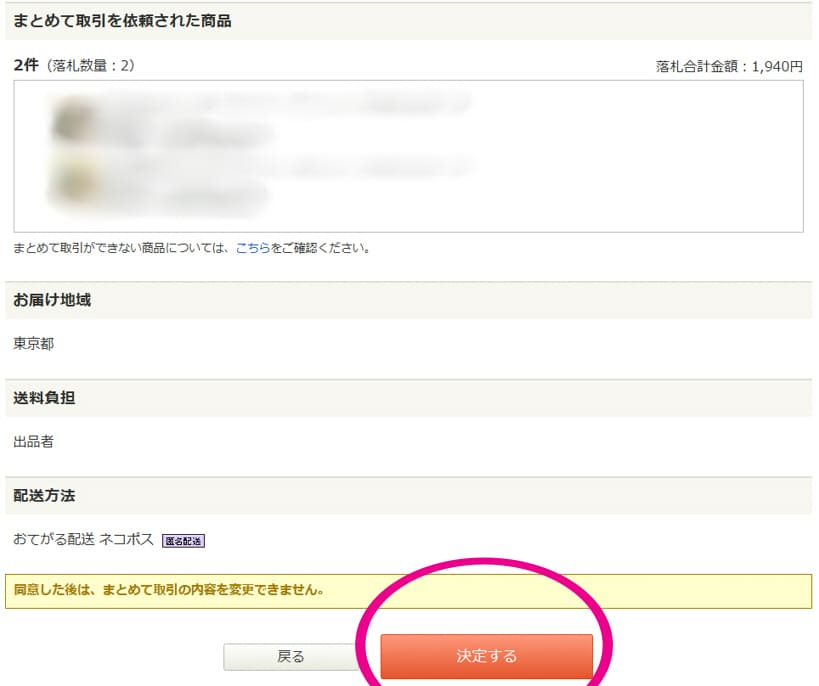Click the 送料負担 section header

coord(44,398)
